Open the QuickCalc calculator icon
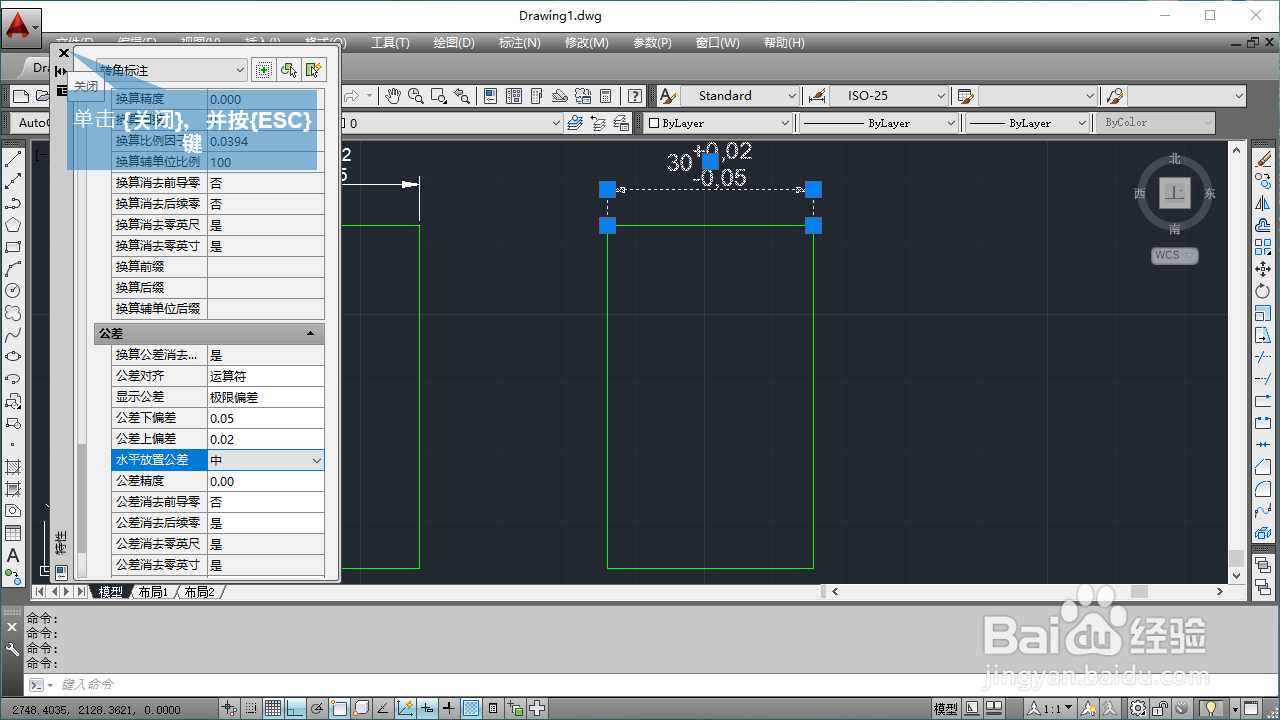Image resolution: width=1280 pixels, height=720 pixels. tap(606, 96)
